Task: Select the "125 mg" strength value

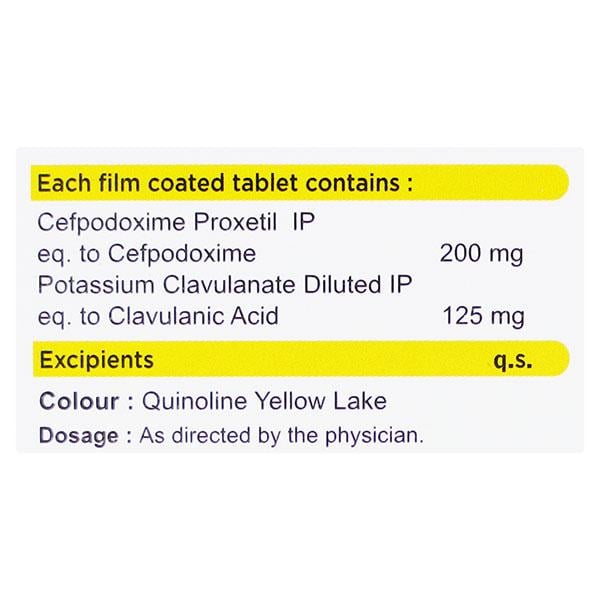Action: tap(483, 317)
